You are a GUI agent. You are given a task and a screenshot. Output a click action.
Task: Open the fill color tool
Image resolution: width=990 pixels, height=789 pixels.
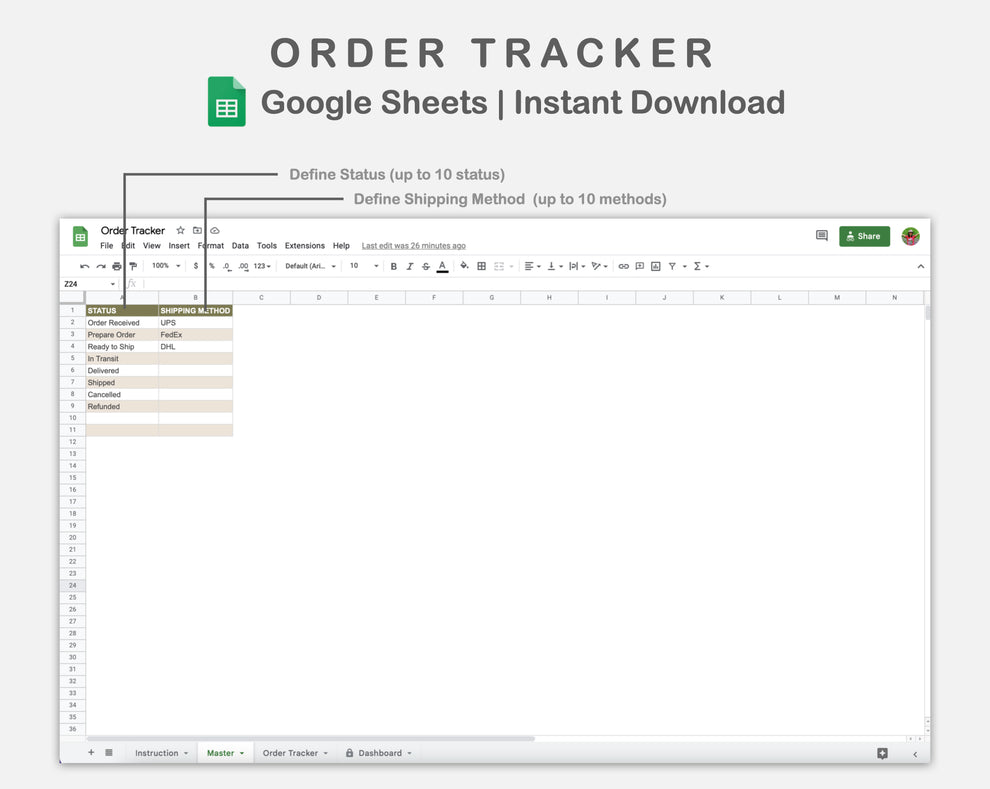point(464,266)
